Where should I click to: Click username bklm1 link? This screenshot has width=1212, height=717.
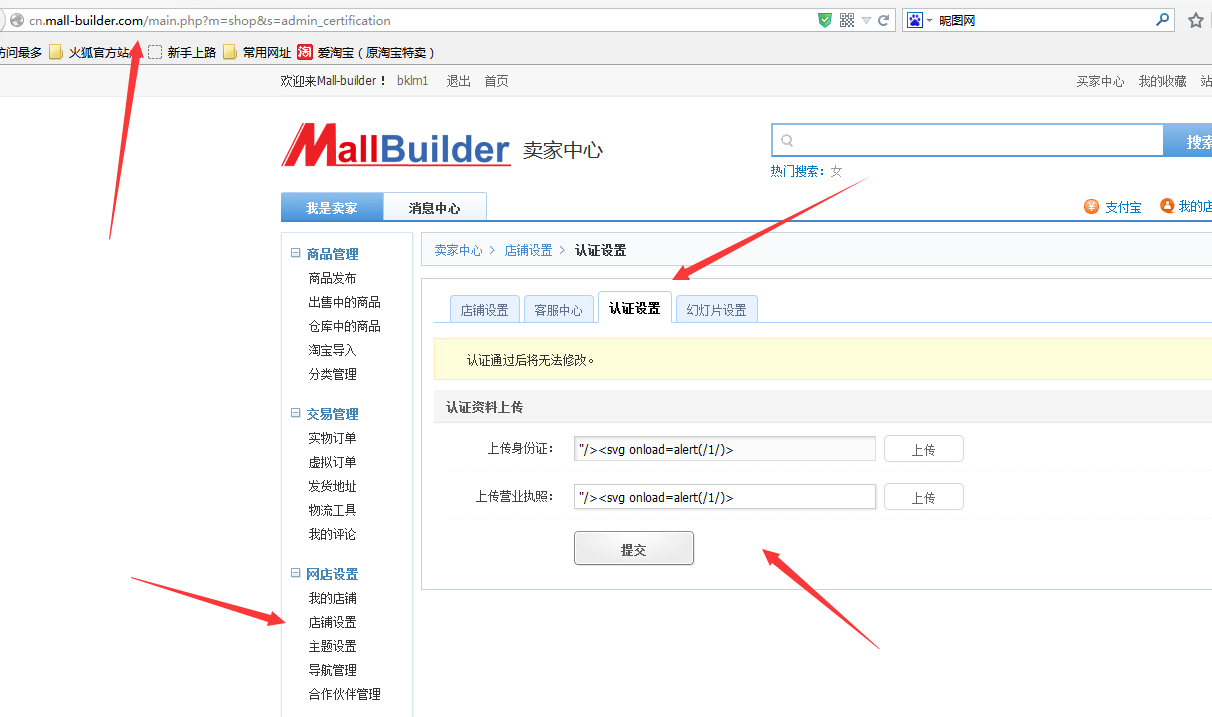412,81
